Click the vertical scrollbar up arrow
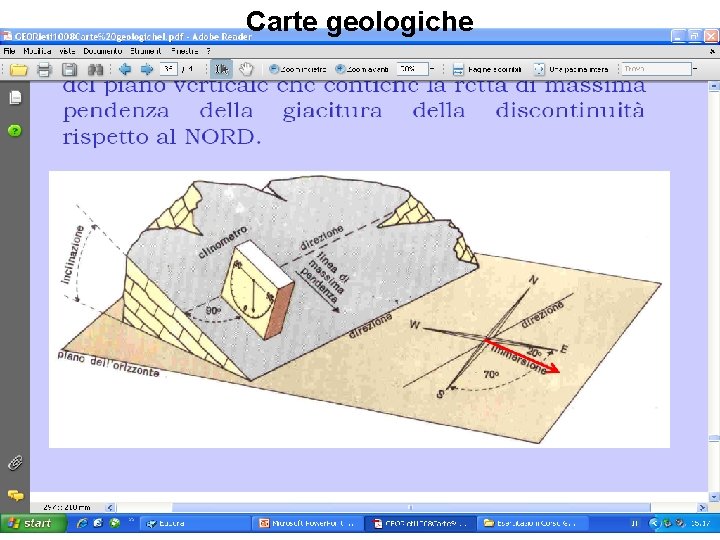The width and height of the screenshot is (720, 540). (714, 86)
